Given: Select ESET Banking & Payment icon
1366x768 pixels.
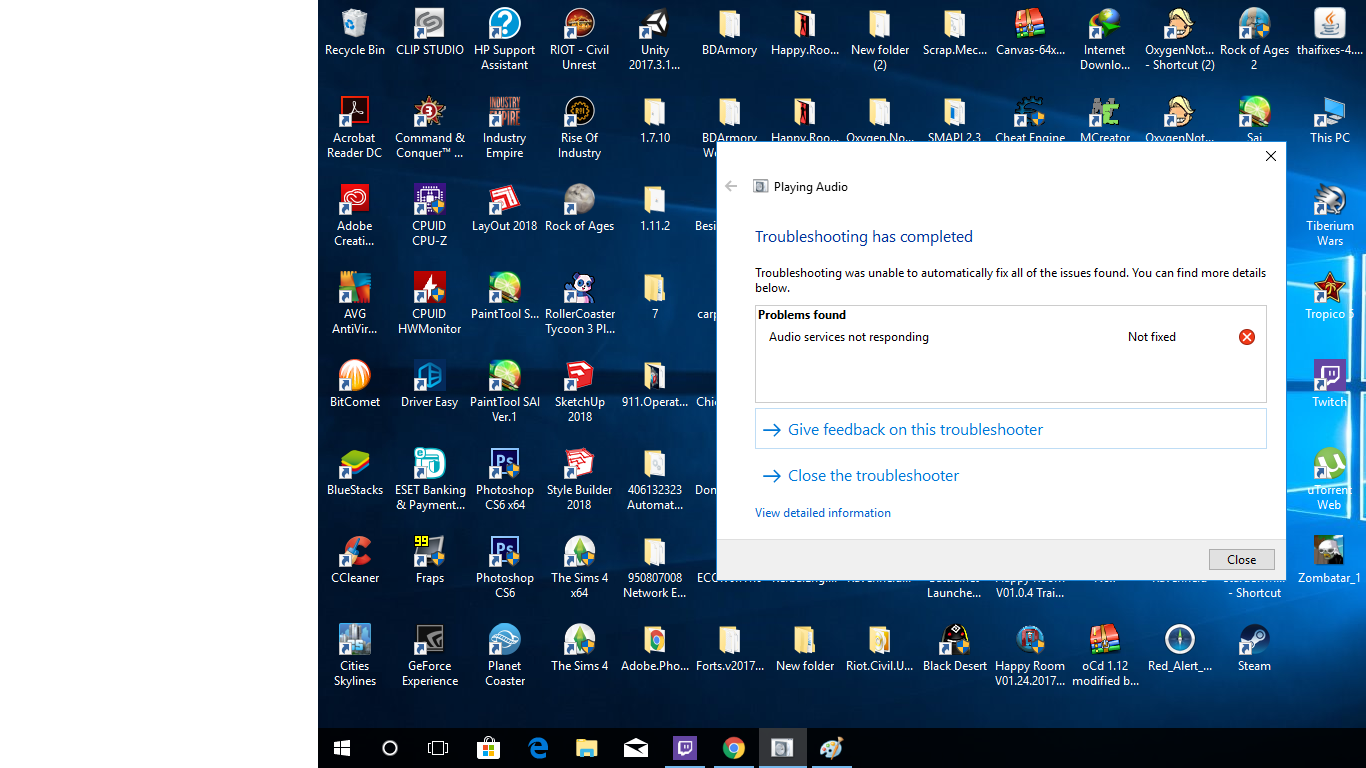Looking at the screenshot, I should pos(429,479).
